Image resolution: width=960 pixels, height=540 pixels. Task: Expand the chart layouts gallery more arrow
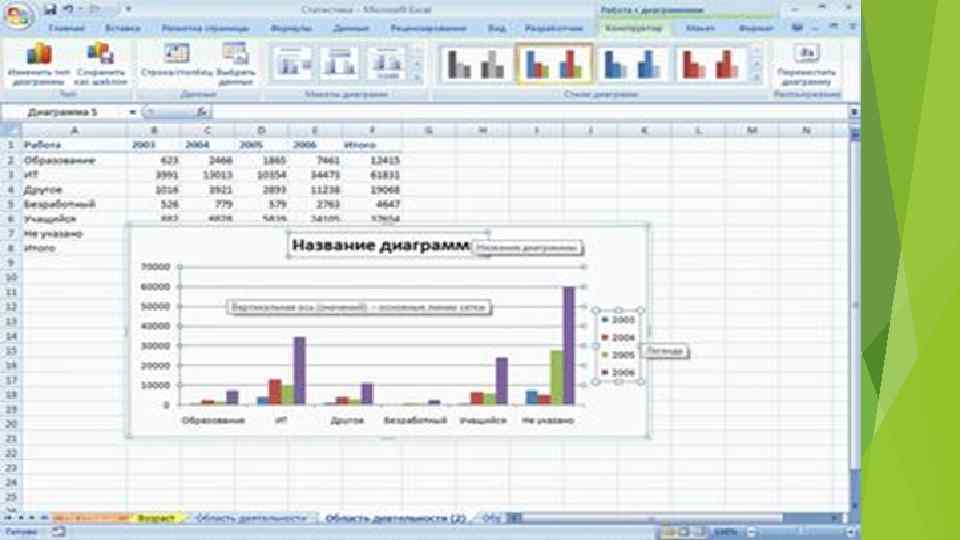point(418,78)
